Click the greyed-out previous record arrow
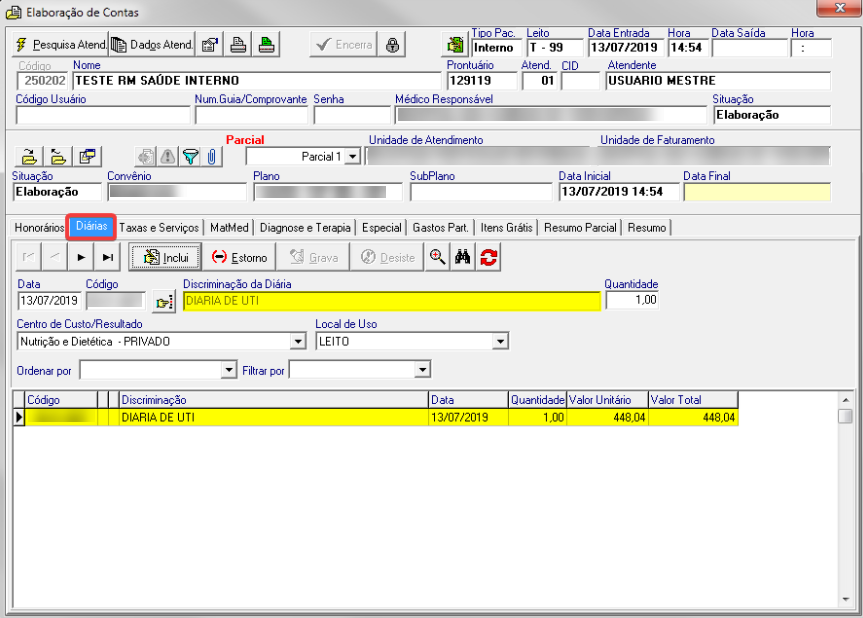 tap(55, 257)
